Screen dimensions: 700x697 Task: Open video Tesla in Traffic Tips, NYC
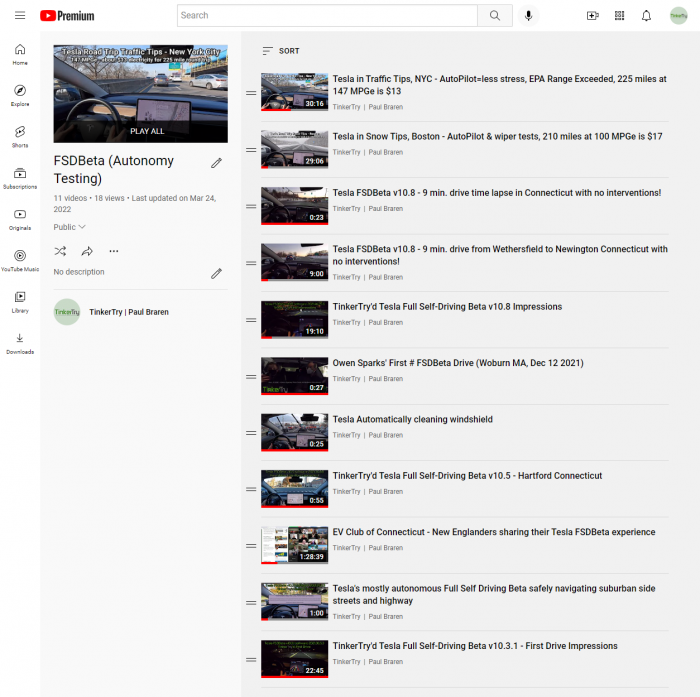click(500, 85)
